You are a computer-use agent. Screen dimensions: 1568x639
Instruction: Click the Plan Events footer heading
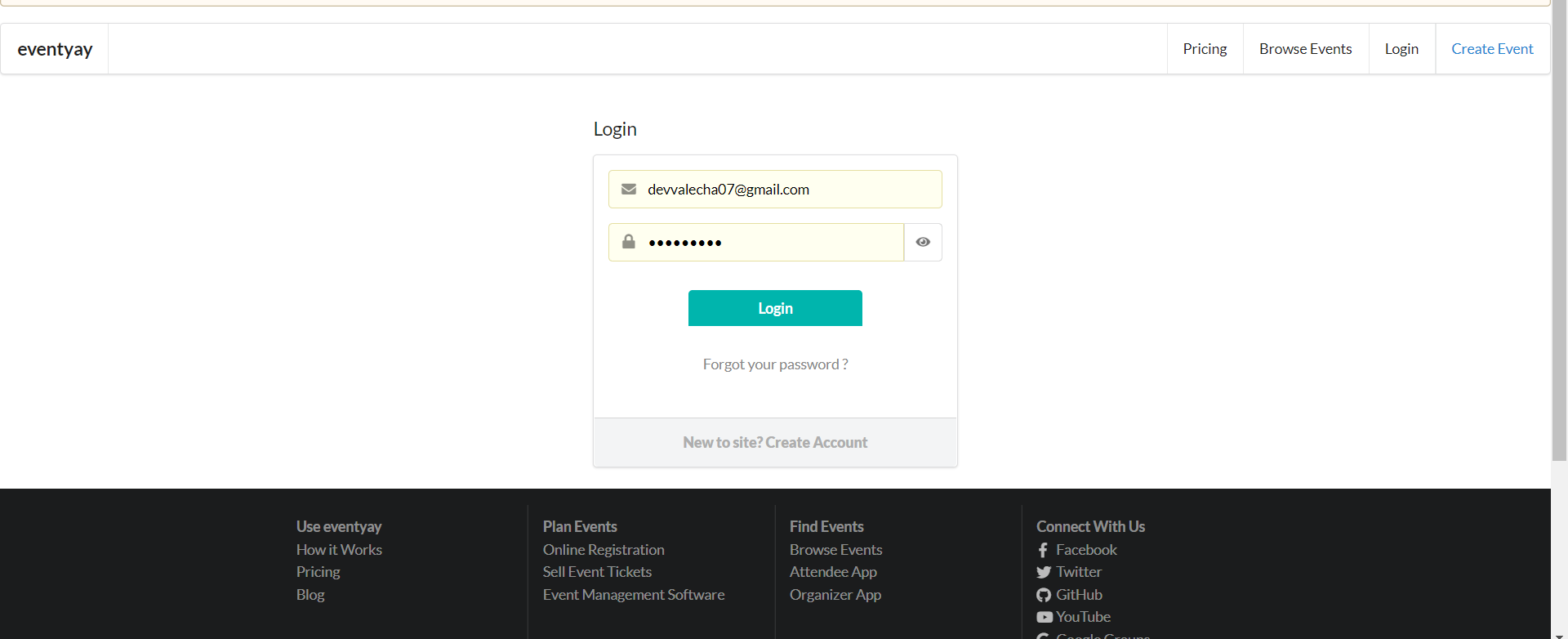580,527
